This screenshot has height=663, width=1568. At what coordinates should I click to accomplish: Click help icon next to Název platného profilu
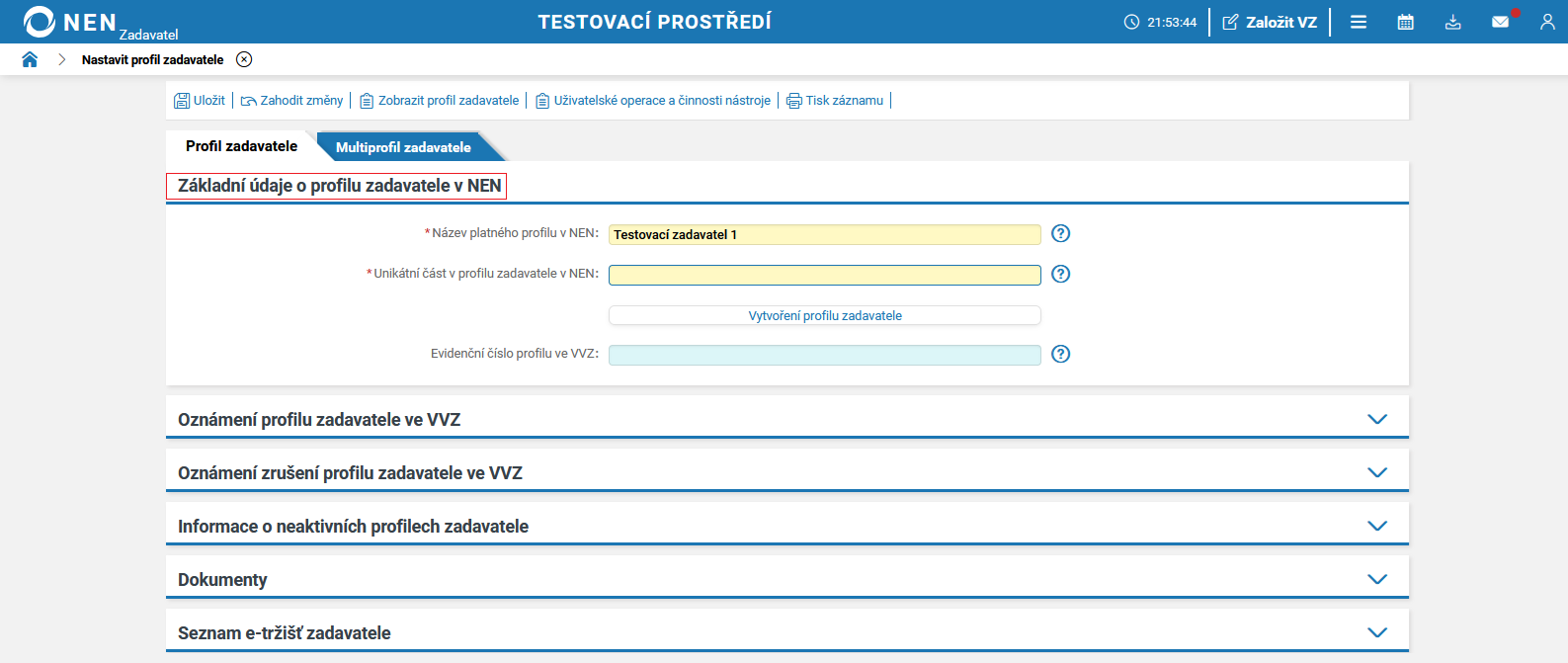pos(1060,233)
